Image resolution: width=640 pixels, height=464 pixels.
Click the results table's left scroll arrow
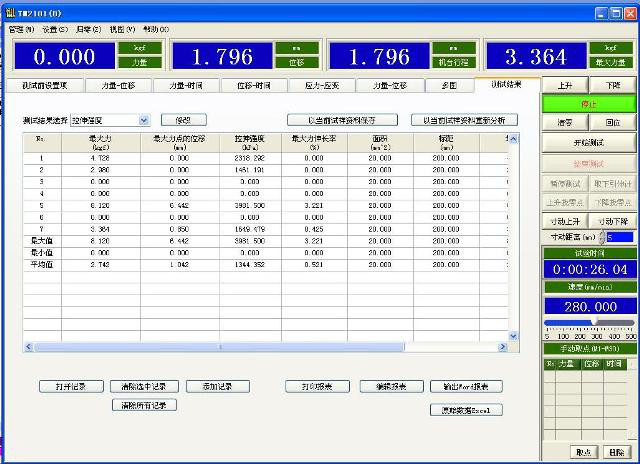28,347
